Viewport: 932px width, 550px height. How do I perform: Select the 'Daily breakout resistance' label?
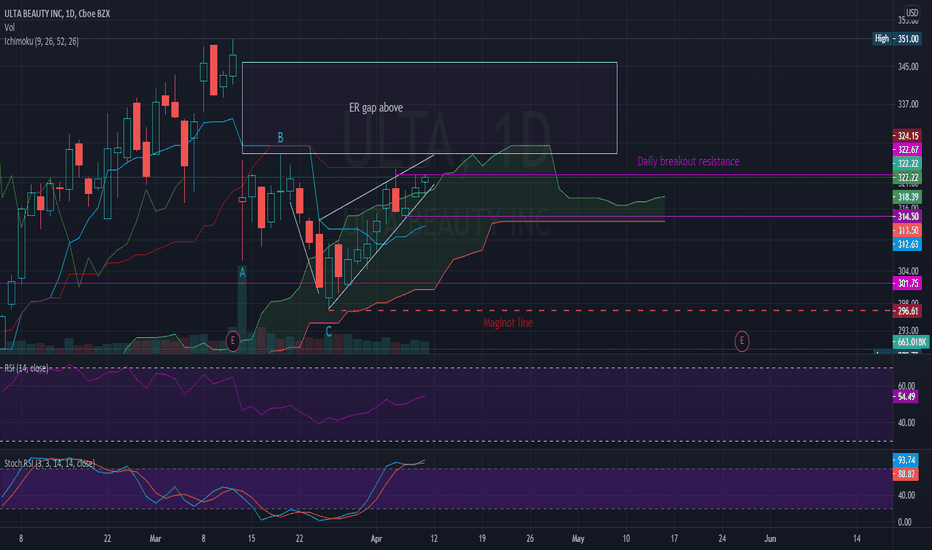click(x=688, y=161)
